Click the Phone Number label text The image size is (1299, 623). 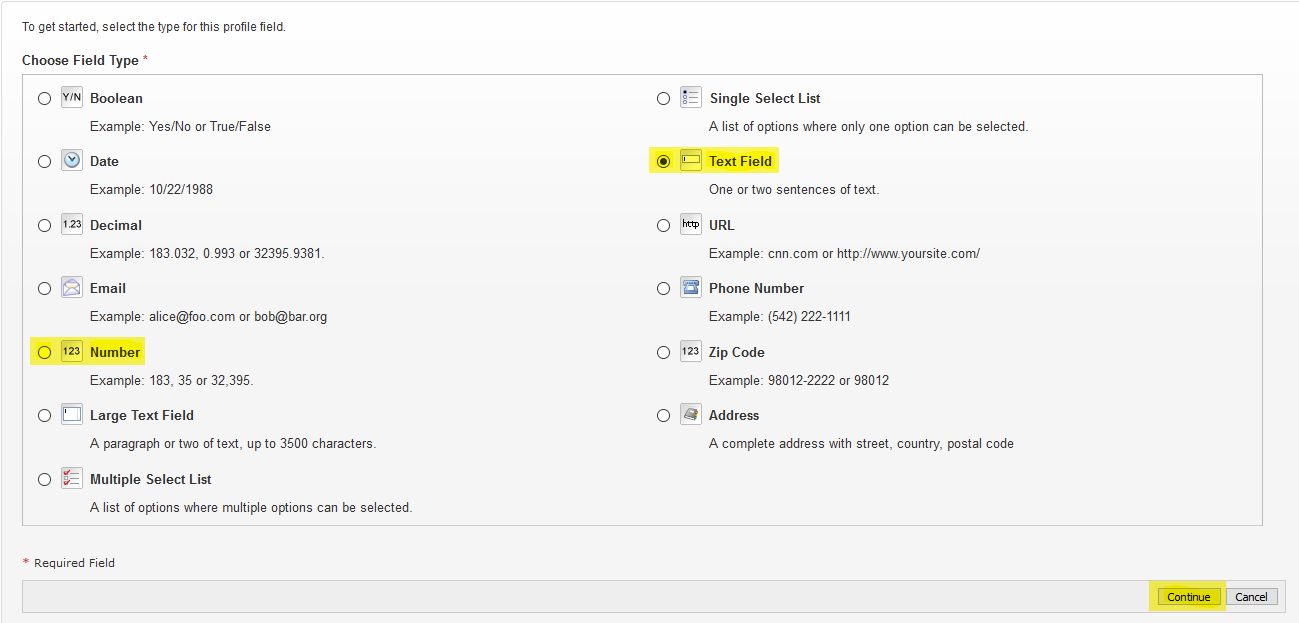point(756,288)
